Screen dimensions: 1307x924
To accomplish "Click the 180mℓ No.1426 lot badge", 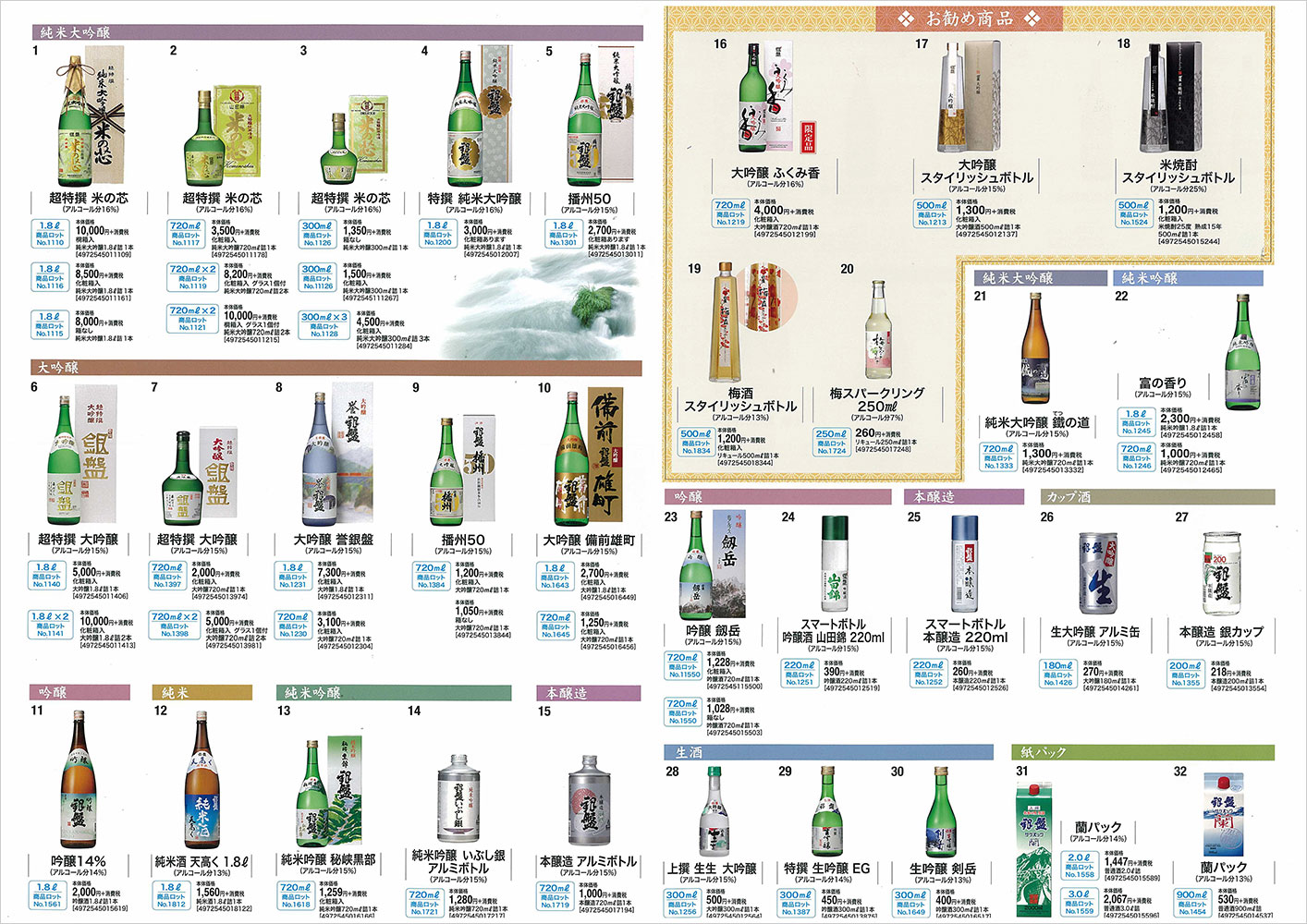I will tap(1058, 673).
